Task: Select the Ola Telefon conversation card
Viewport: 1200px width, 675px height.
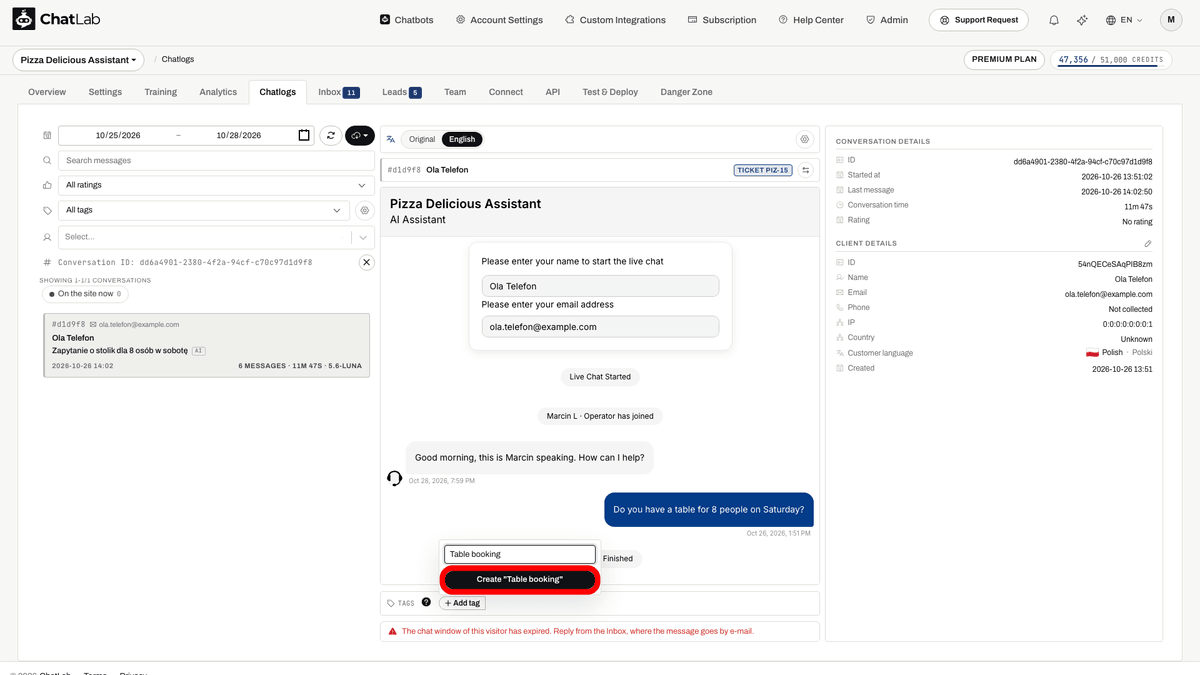Action: coord(207,345)
